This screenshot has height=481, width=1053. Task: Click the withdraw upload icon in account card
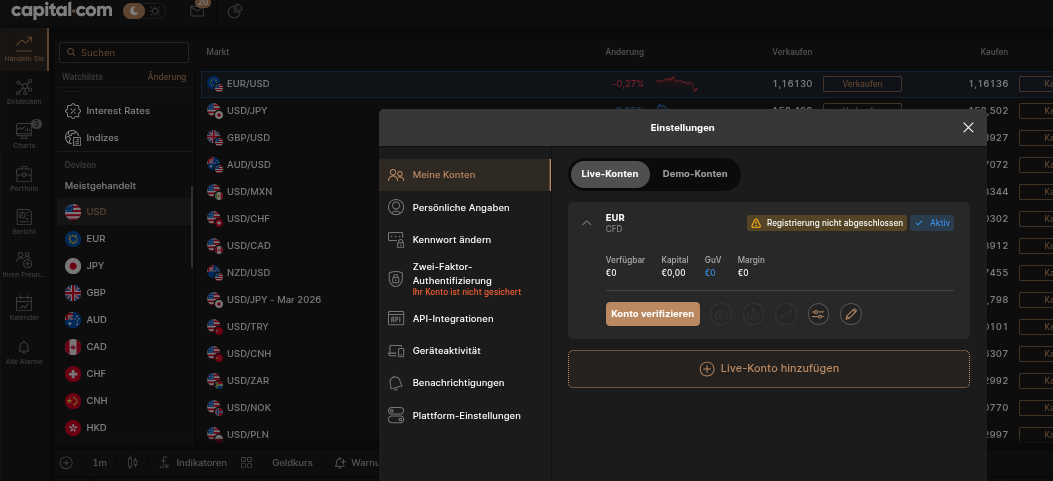click(x=753, y=314)
